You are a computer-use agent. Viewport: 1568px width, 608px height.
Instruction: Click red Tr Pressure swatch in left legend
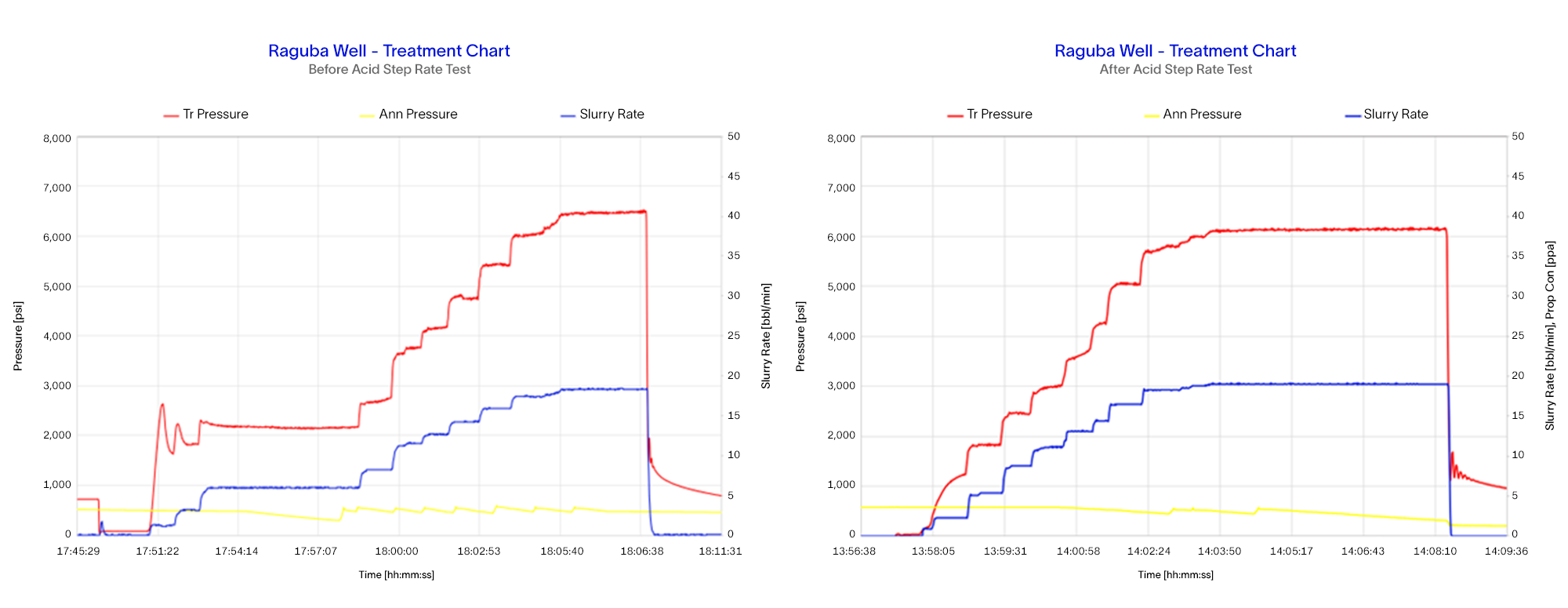[x=171, y=115]
